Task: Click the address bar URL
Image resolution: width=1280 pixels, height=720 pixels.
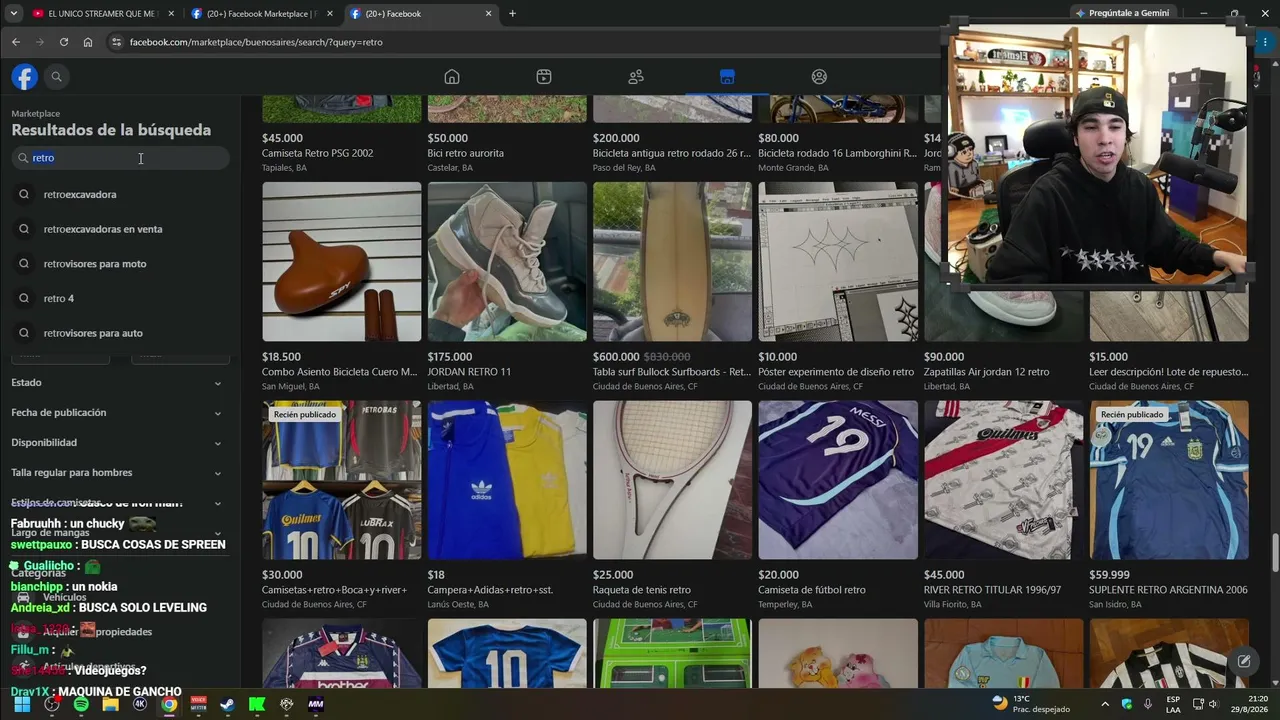Action: tap(256, 42)
